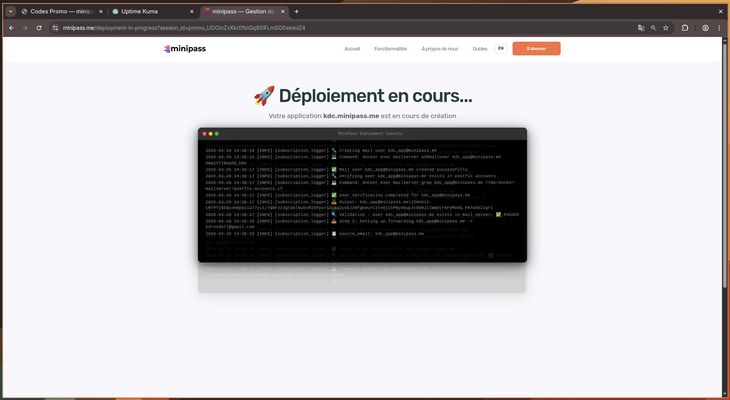Screen dimensions: 730x400
Task: Open a new browser tab
Action: 297,12
